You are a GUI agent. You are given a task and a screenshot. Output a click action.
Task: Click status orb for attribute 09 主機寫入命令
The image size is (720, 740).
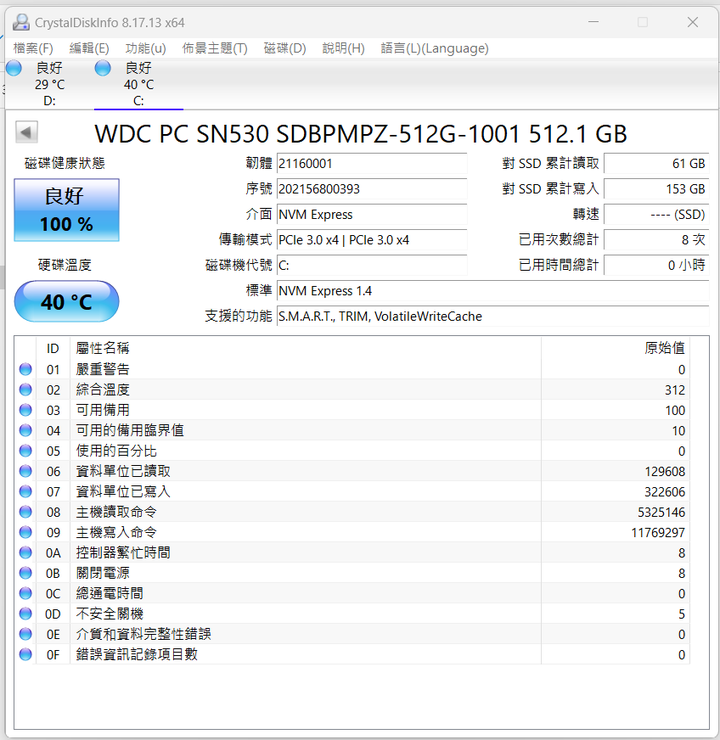click(25, 532)
